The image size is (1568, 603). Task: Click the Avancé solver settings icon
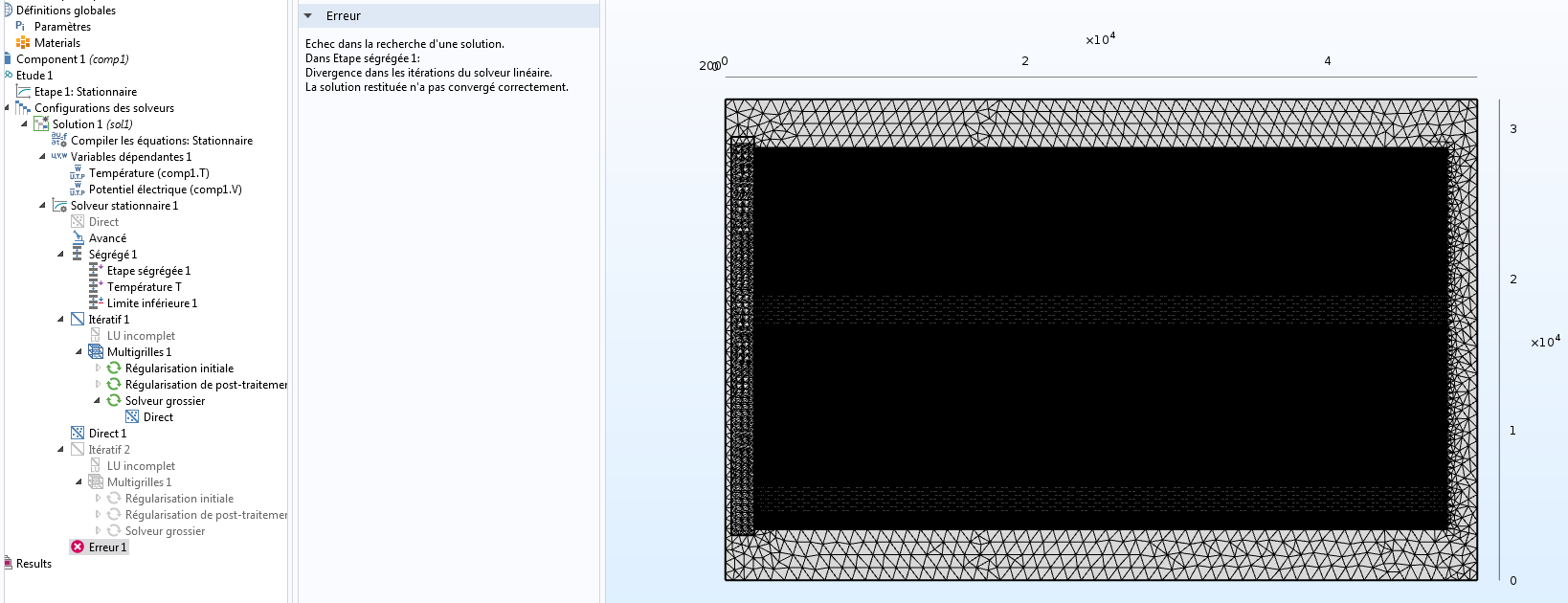(x=78, y=238)
